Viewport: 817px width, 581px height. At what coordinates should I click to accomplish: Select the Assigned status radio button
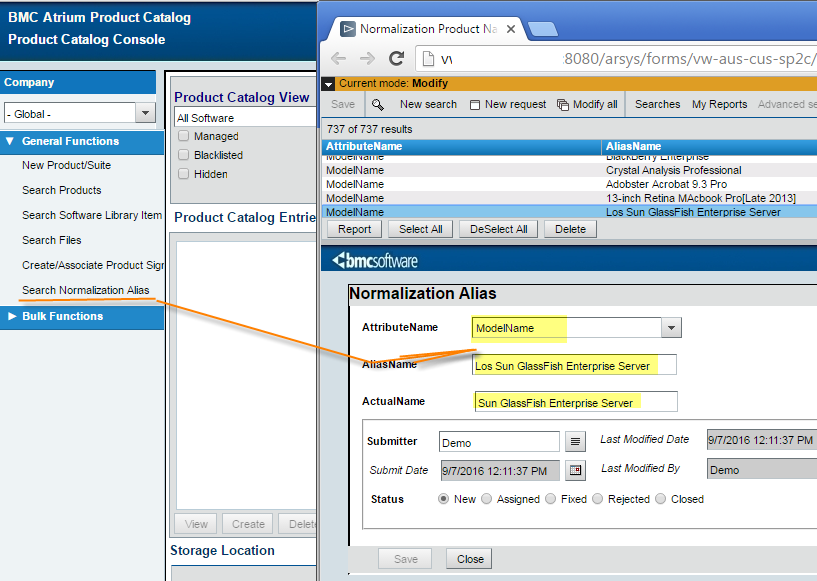point(487,499)
